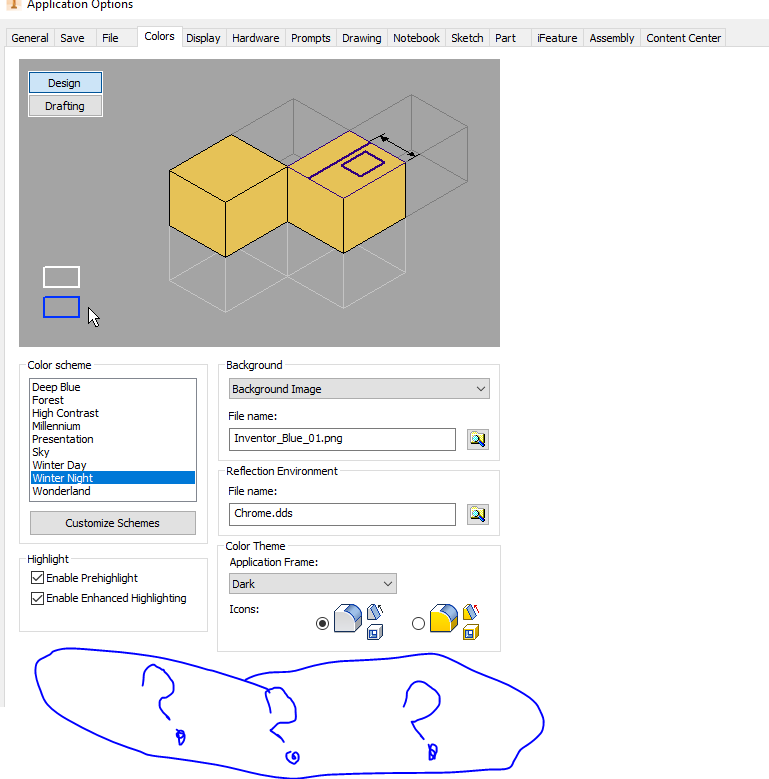Click the Design preview button
Viewport: 769px width, 779px height.
(x=65, y=82)
